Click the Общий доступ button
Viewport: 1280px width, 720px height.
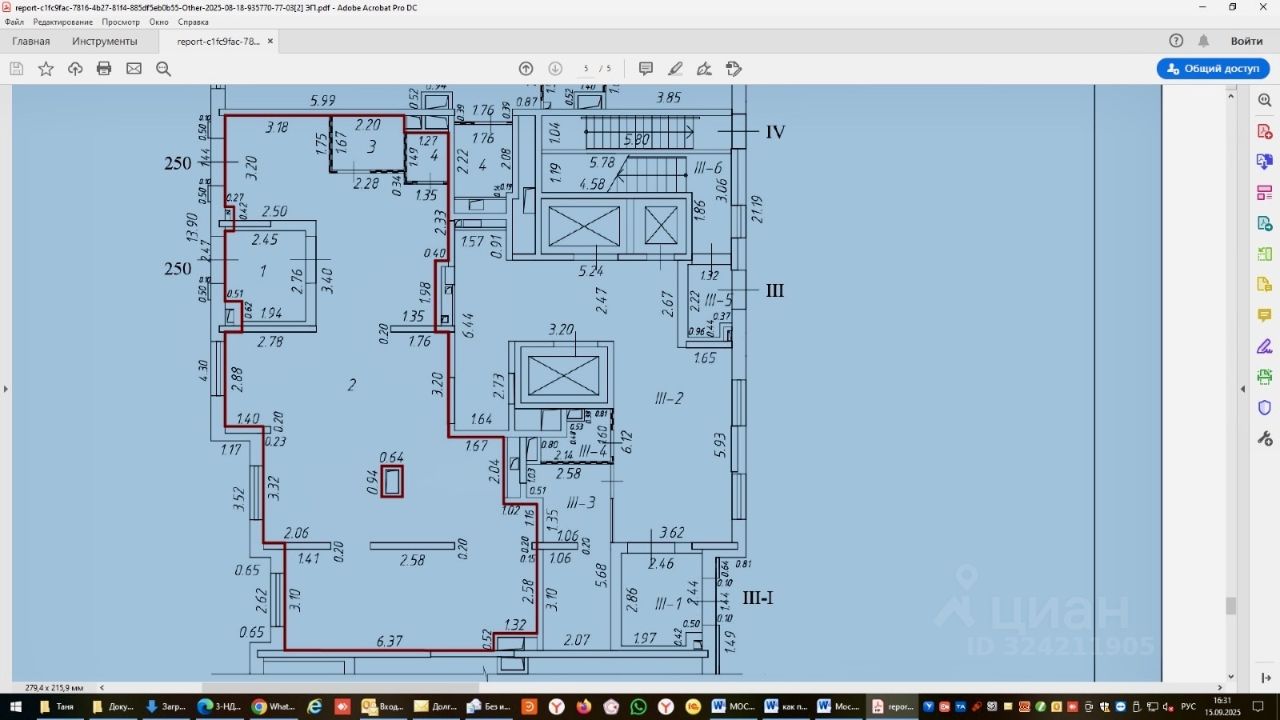pos(1213,69)
